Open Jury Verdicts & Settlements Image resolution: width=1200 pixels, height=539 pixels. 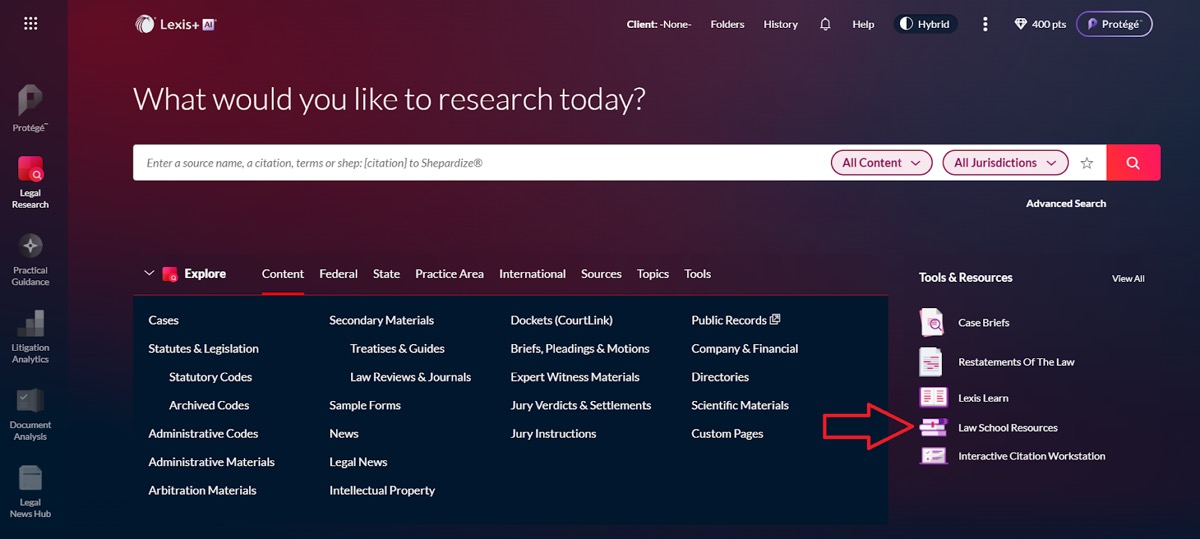581,405
